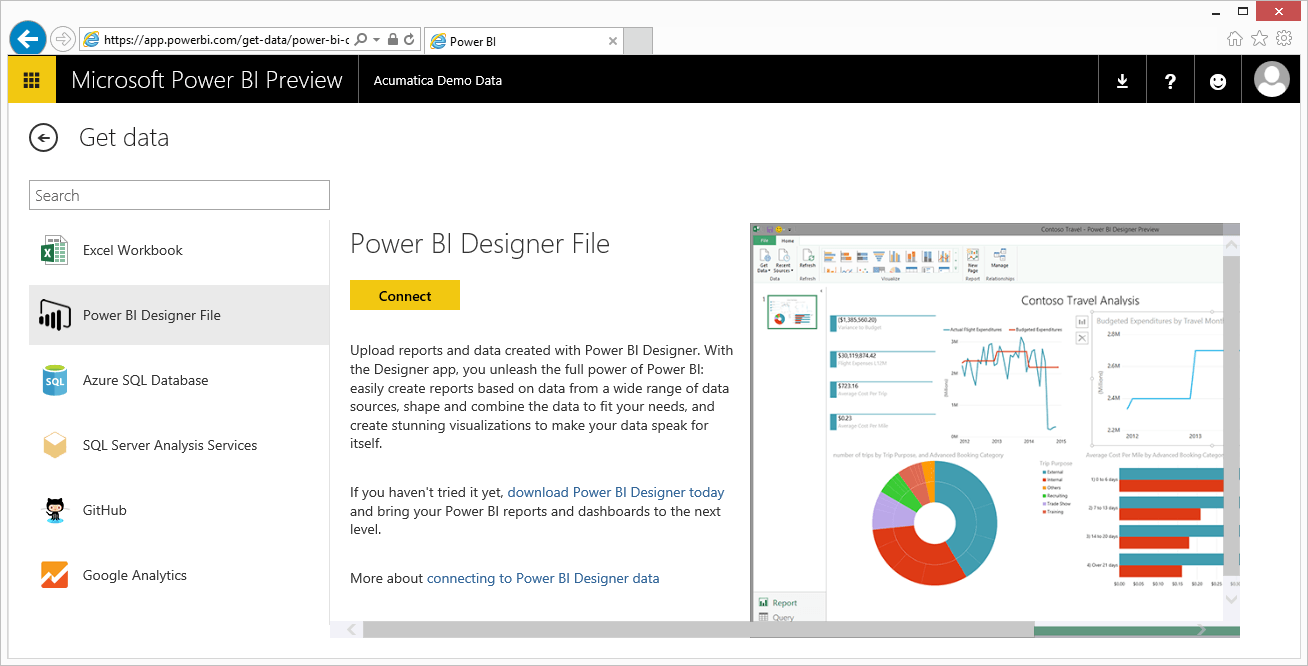Image resolution: width=1308 pixels, height=666 pixels.
Task: Click the browser forward button
Action: click(63, 39)
